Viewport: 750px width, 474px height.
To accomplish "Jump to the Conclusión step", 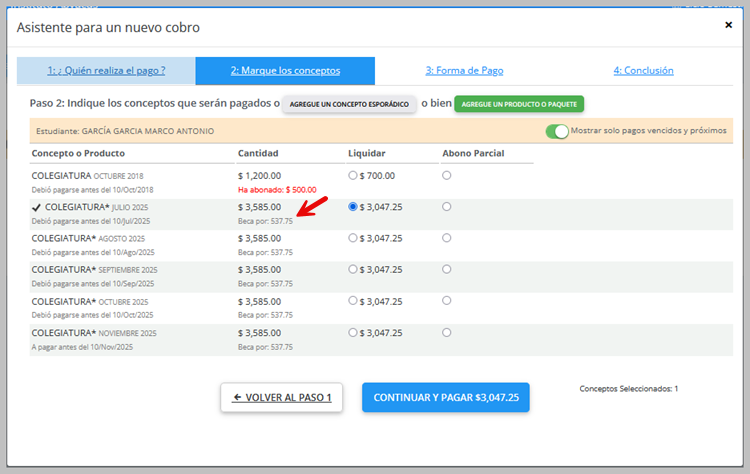I will (643, 71).
